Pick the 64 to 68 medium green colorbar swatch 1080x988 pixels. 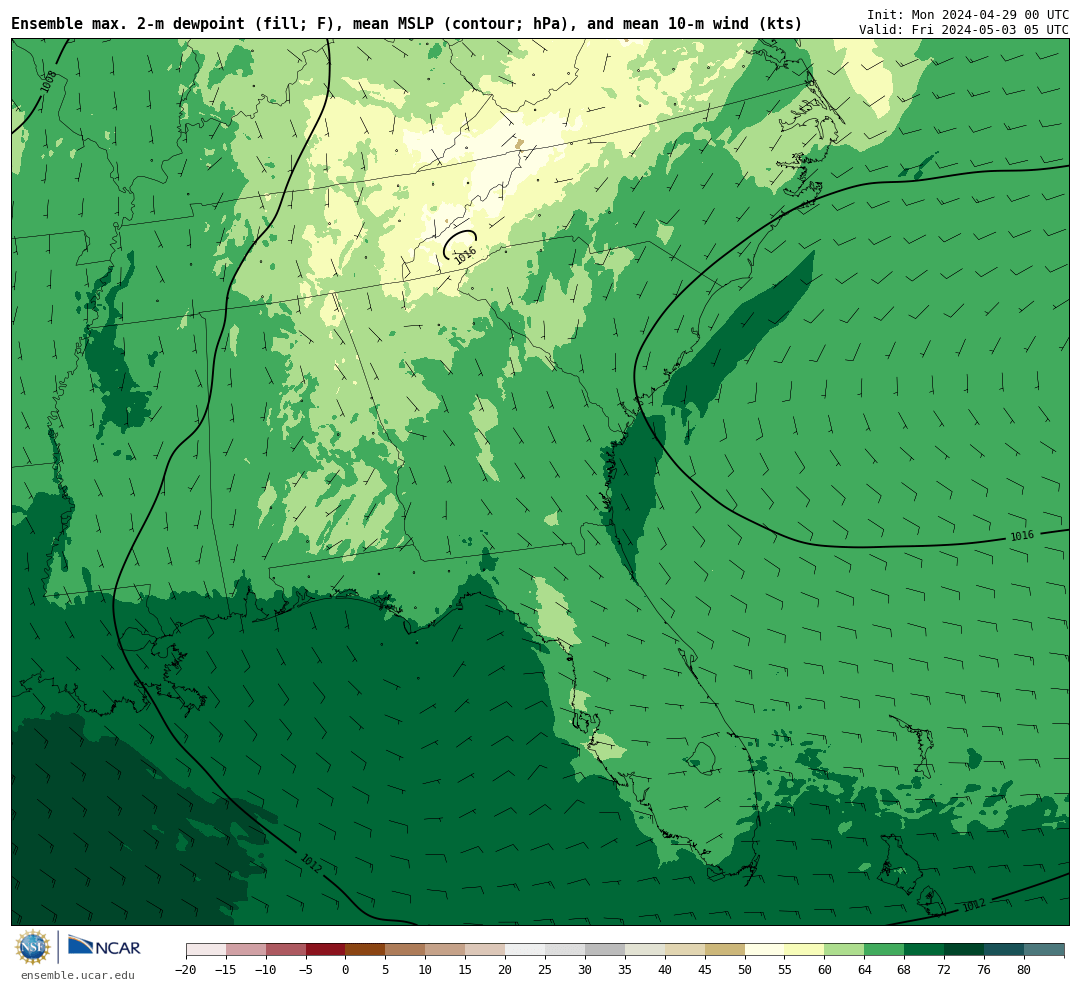tap(885, 950)
